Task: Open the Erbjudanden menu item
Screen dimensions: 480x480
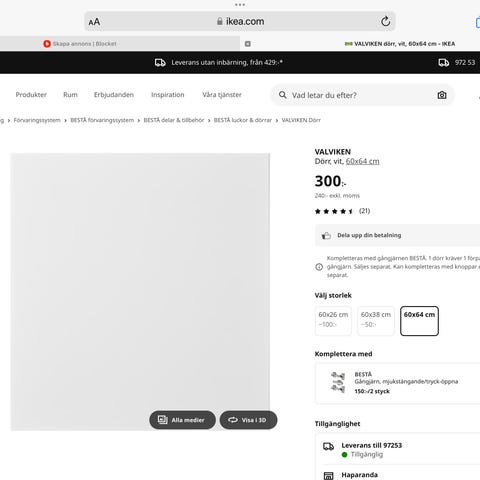Action: (x=114, y=95)
